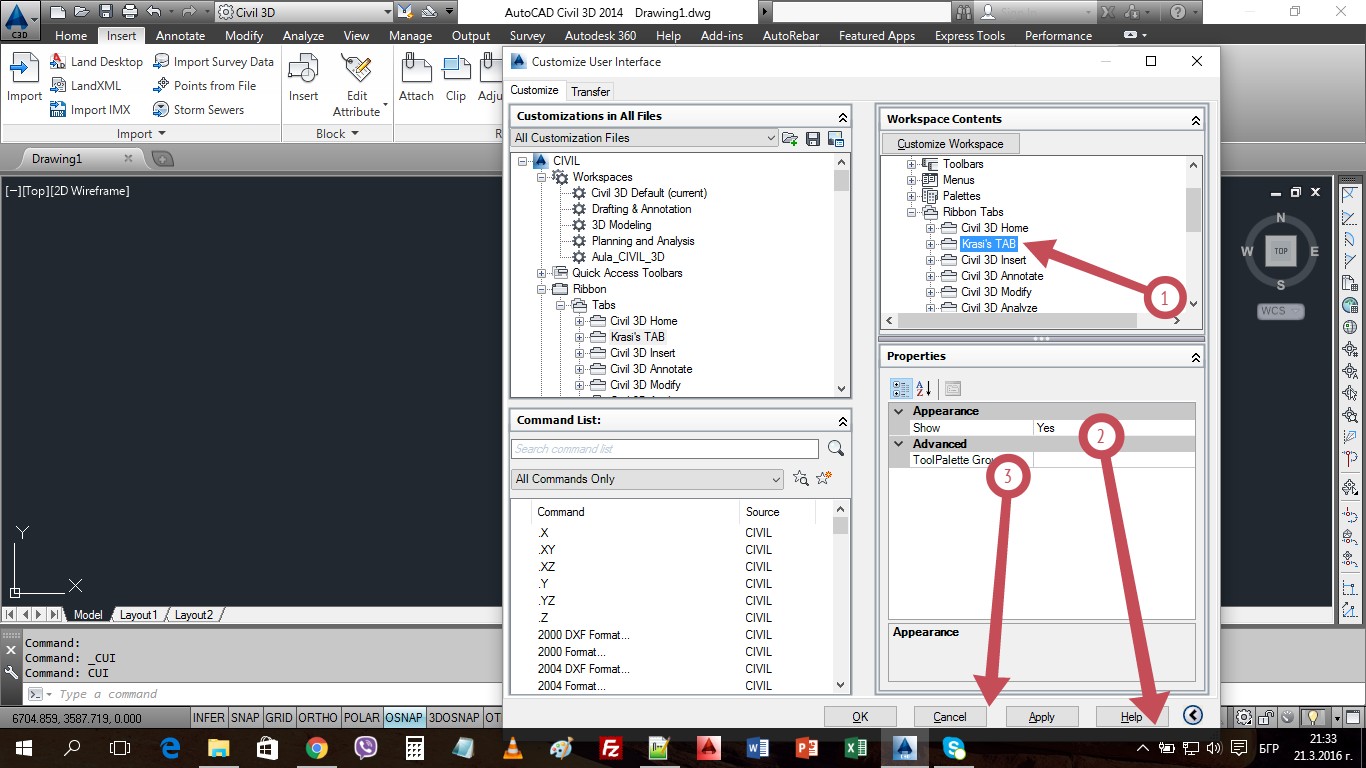Click the binoculars search icon in title bar
This screenshot has height=768, width=1366.
964,13
